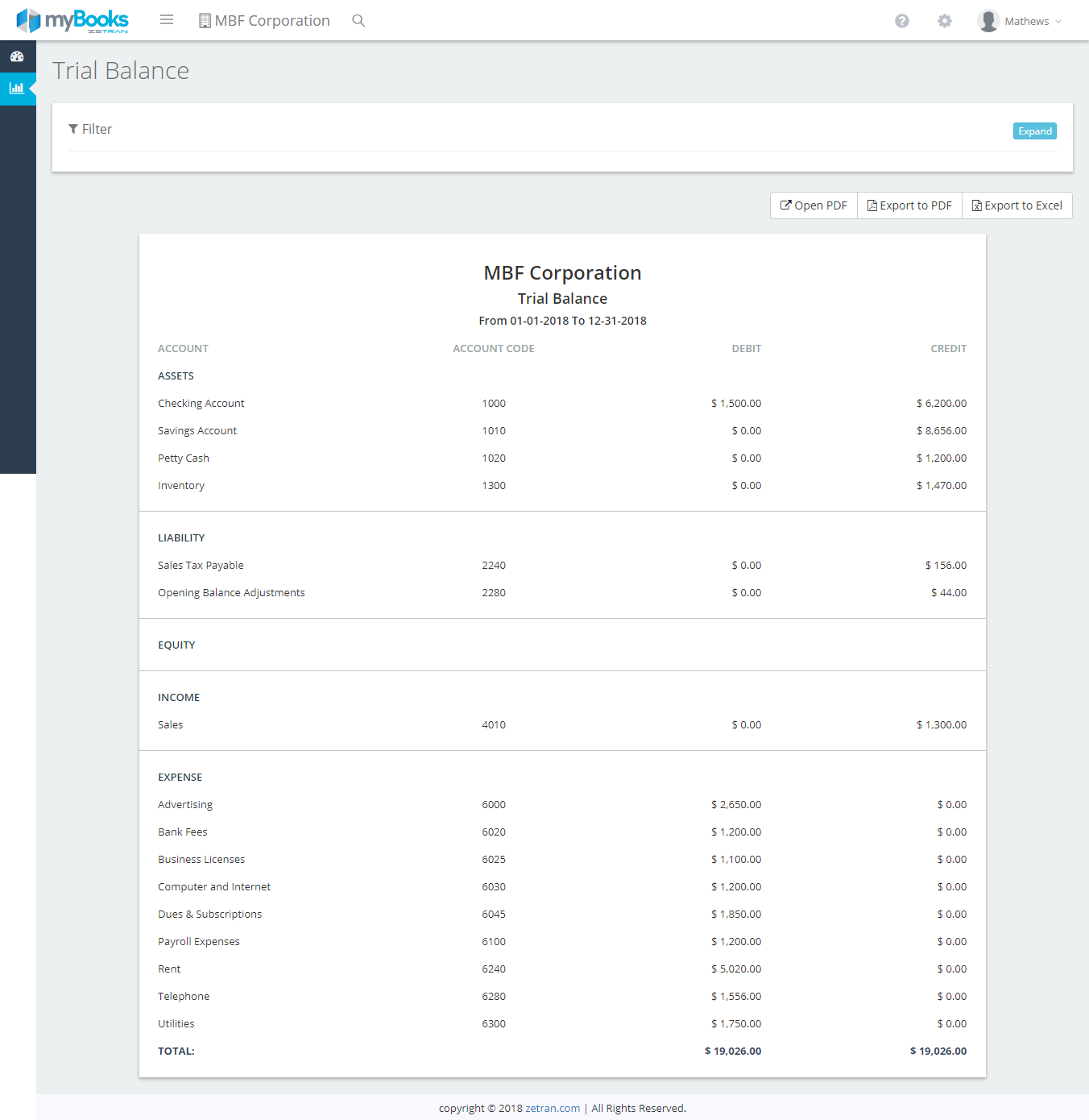Click the Sales income row name
Screen dimensions: 1089x1120
(170, 725)
